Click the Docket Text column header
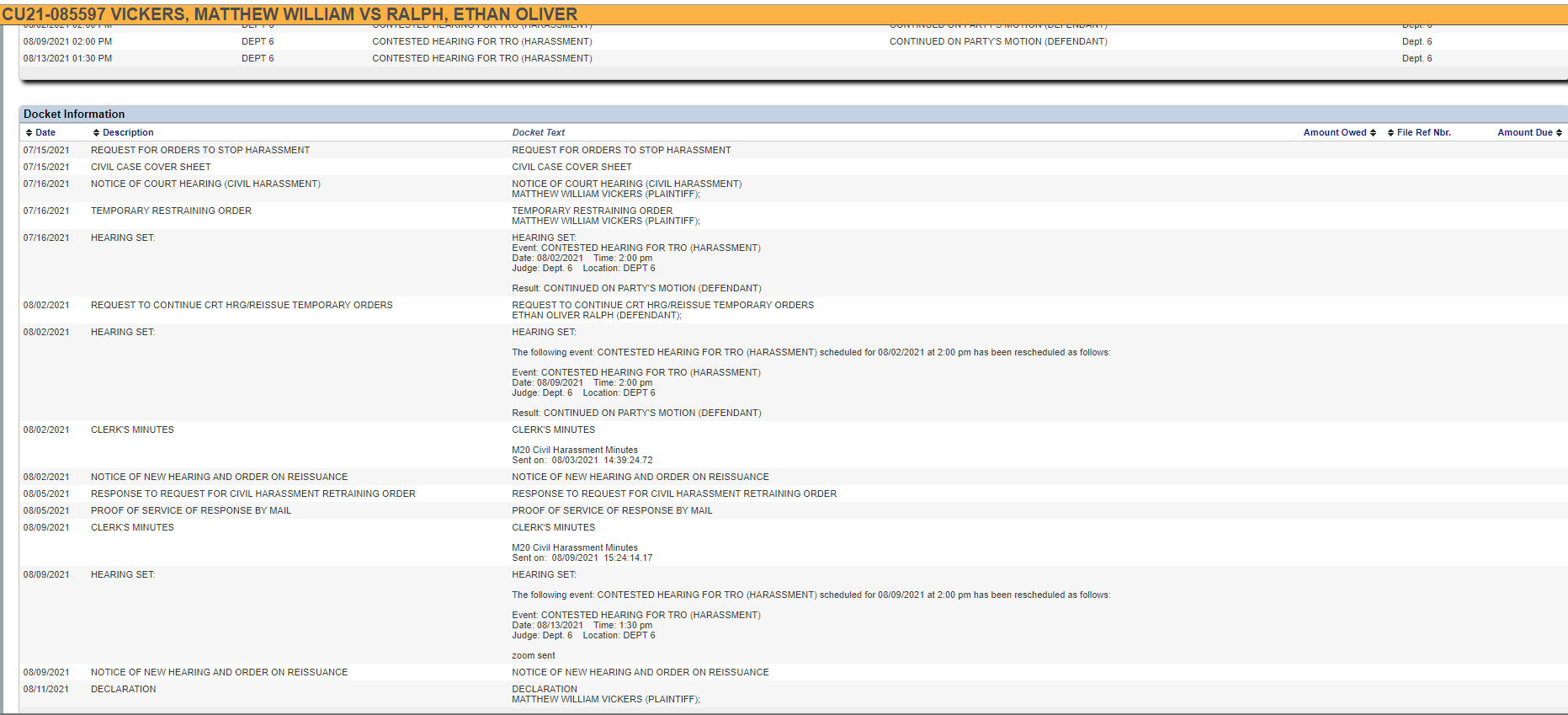 tap(539, 132)
